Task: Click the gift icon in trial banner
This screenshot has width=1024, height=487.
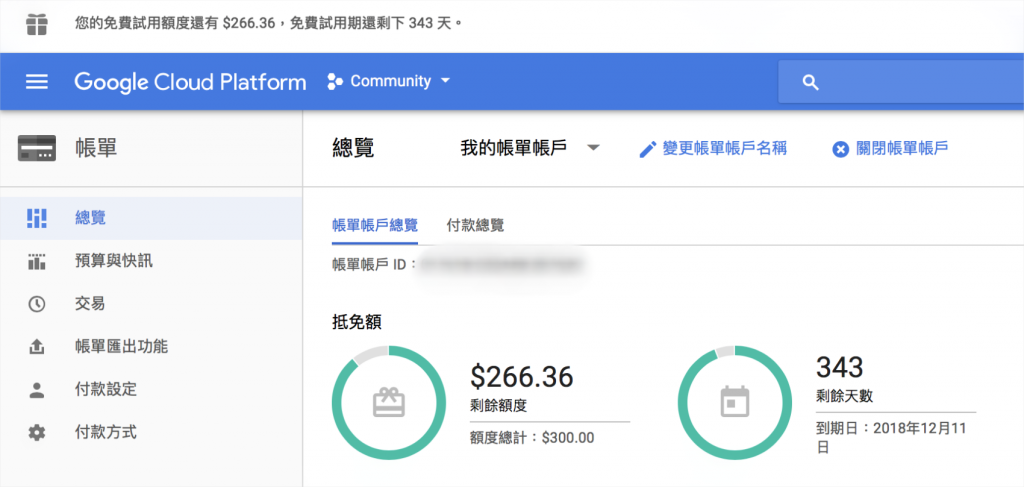Action: click(37, 24)
